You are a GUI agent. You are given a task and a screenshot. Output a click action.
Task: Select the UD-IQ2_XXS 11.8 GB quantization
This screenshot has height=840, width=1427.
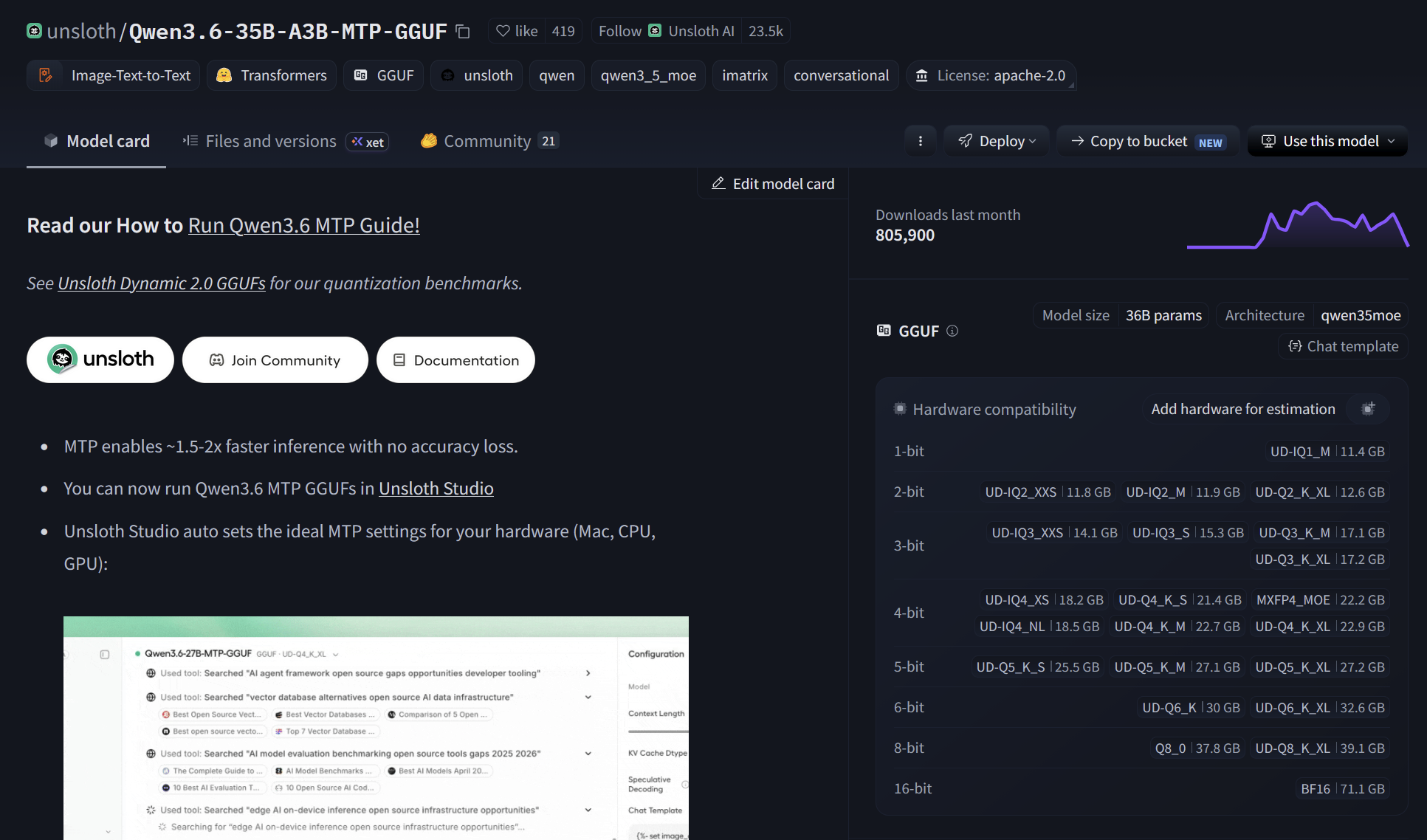click(x=1048, y=492)
